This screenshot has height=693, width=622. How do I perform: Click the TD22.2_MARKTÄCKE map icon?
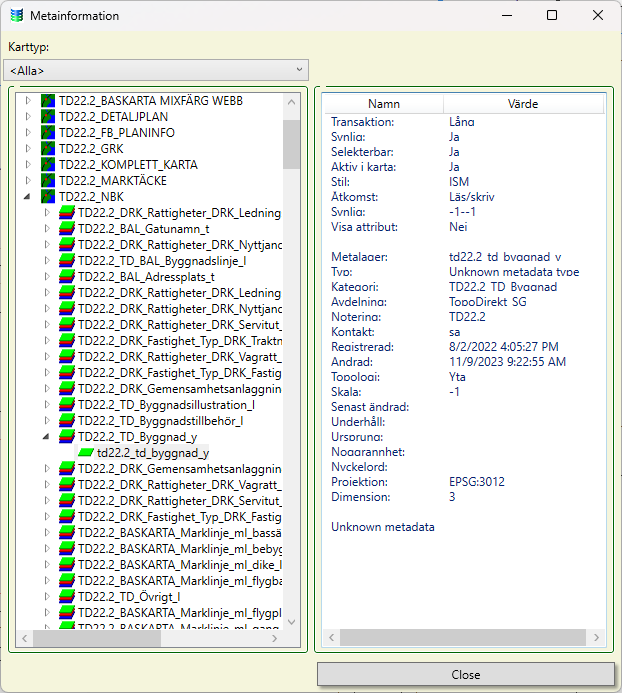tap(48, 181)
